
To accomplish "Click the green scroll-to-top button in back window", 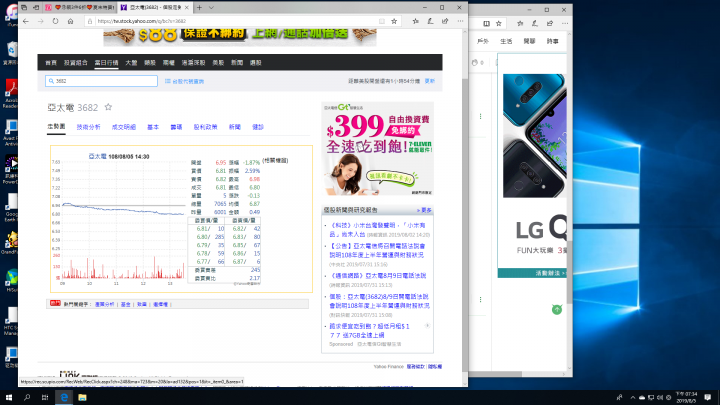I will click(557, 309).
